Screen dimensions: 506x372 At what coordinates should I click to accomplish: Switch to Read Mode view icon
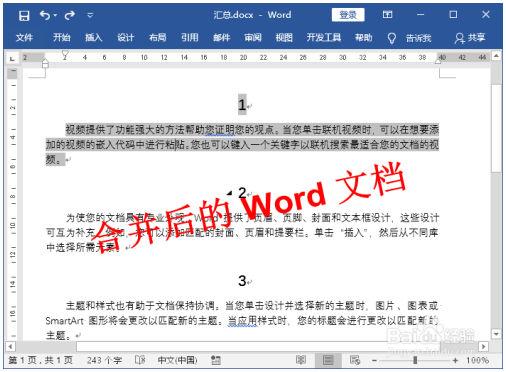pos(301,360)
